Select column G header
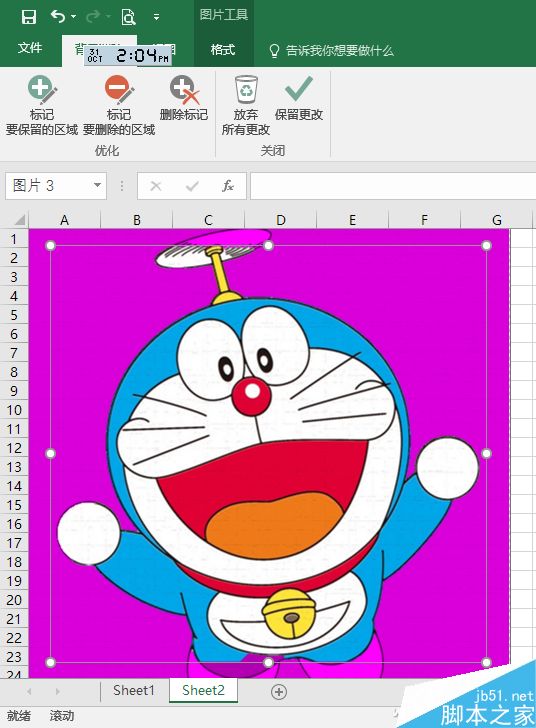The height and width of the screenshot is (728, 536). (x=497, y=220)
